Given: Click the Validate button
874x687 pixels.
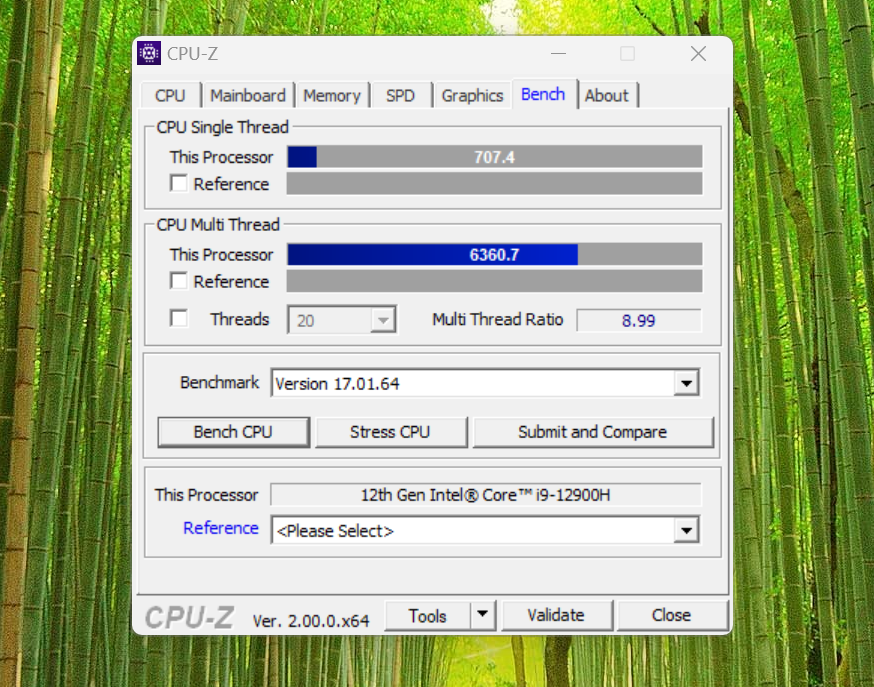Looking at the screenshot, I should 556,615.
